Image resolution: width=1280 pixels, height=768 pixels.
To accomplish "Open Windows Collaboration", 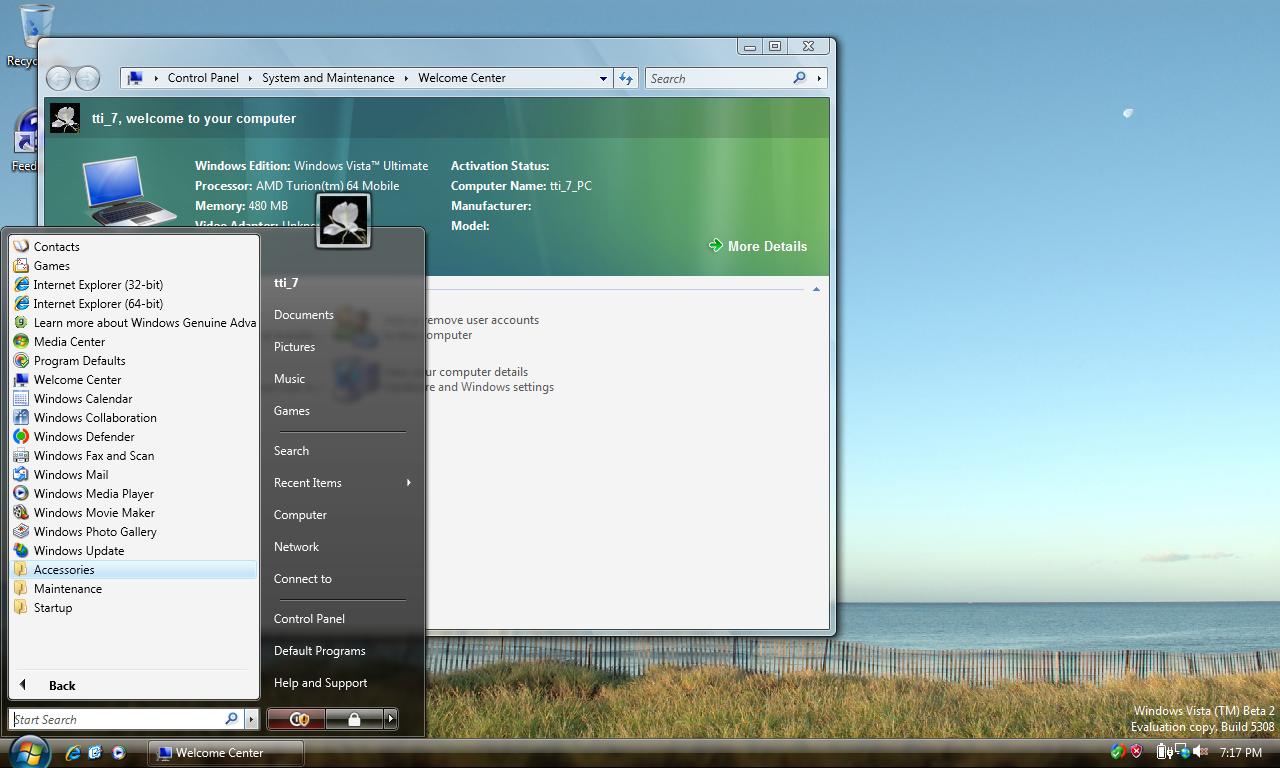I will tap(134, 418).
